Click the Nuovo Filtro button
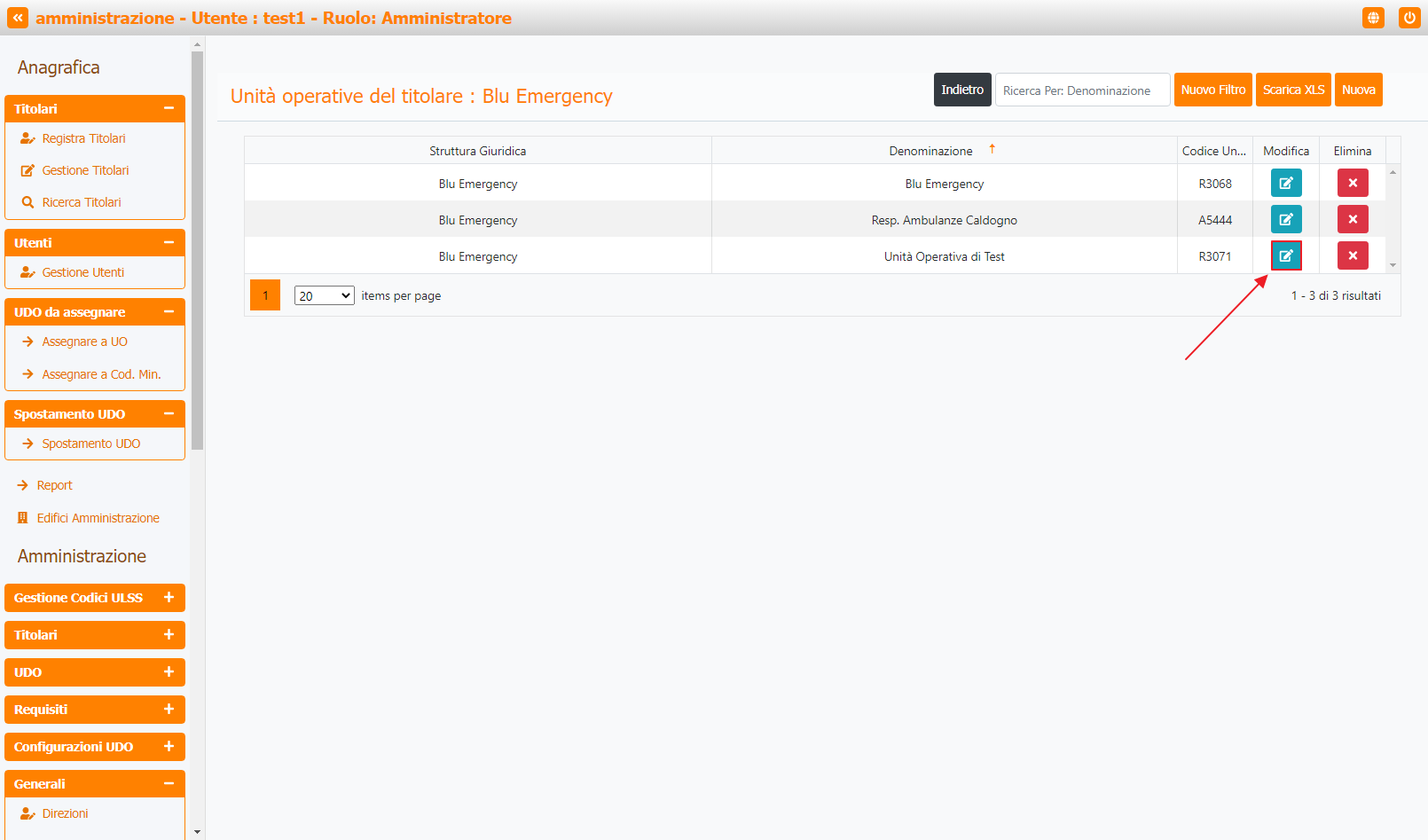The height and width of the screenshot is (840, 1428). [x=1212, y=90]
